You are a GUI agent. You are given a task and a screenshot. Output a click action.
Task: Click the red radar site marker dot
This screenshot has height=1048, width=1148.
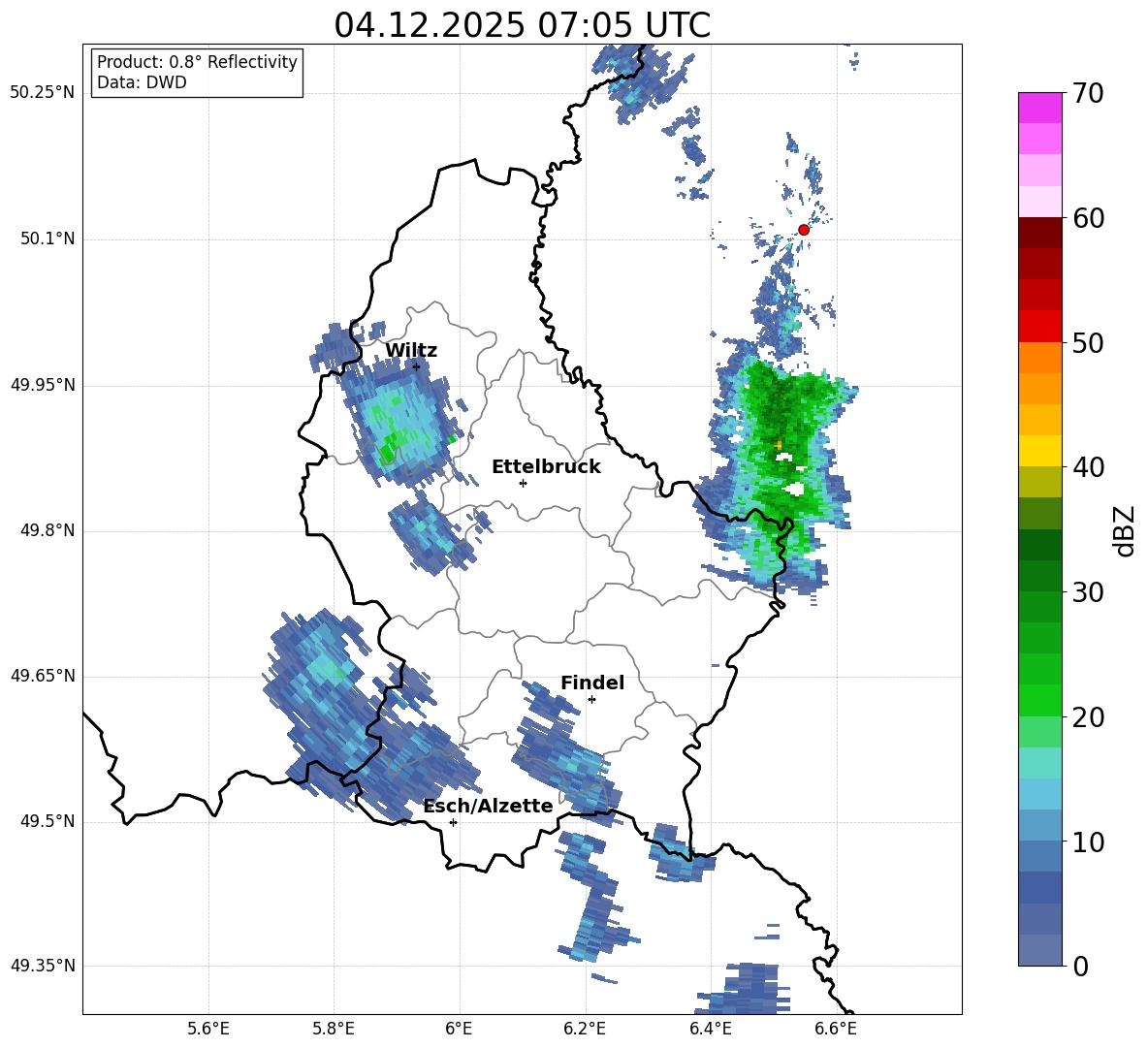coord(803,230)
